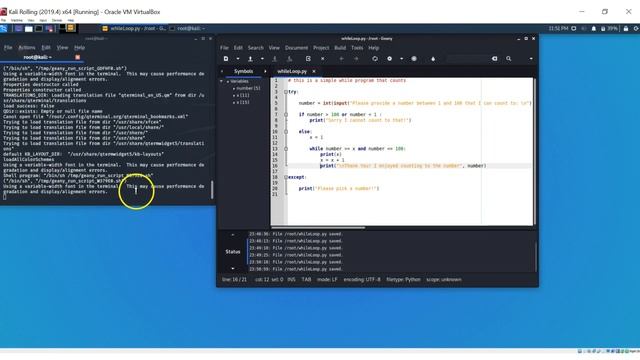This screenshot has width=640, height=360.
Task: Open the New file dropdown arrow in Geany
Action: point(238,59)
